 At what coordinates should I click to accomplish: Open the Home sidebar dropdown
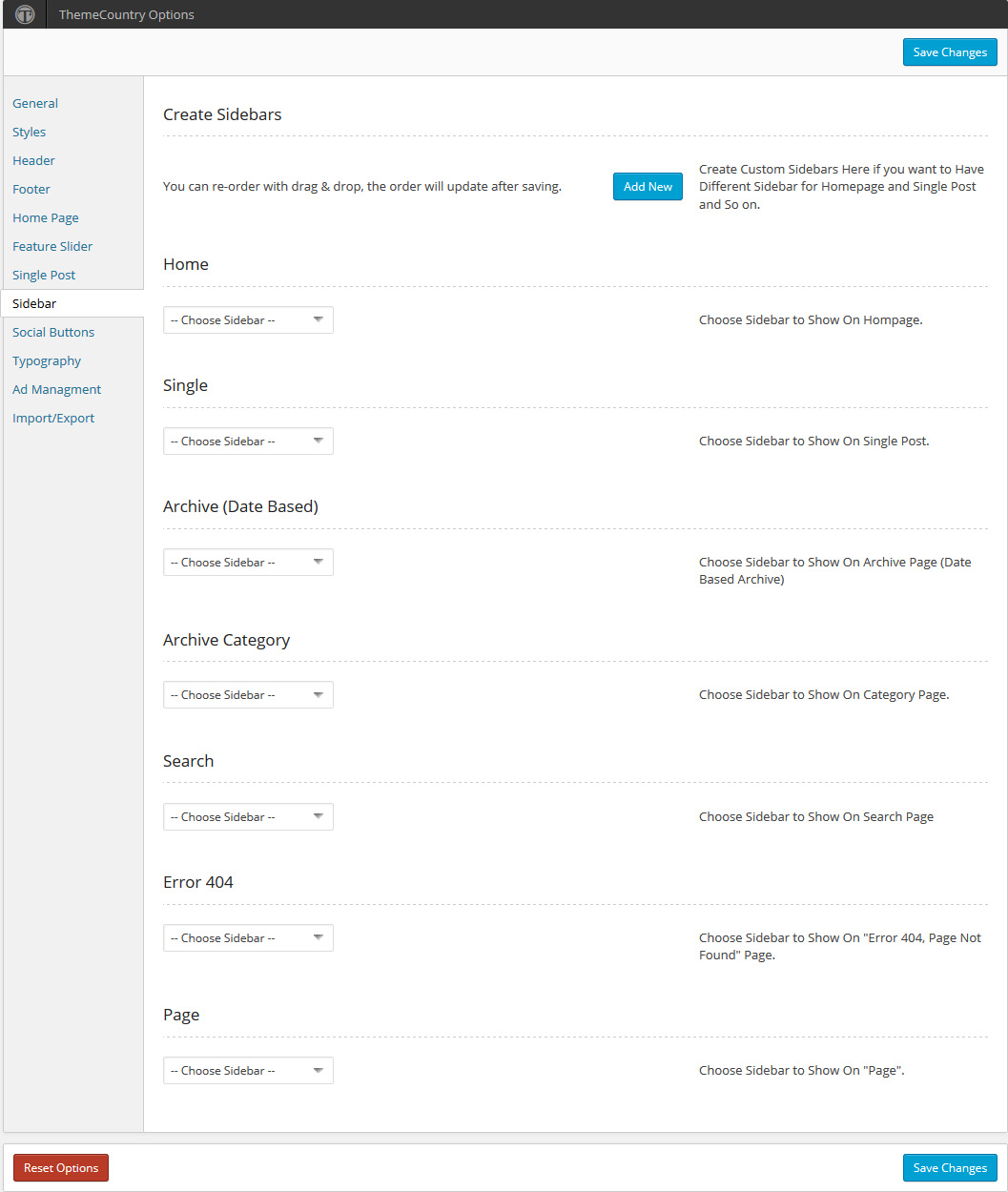[248, 320]
